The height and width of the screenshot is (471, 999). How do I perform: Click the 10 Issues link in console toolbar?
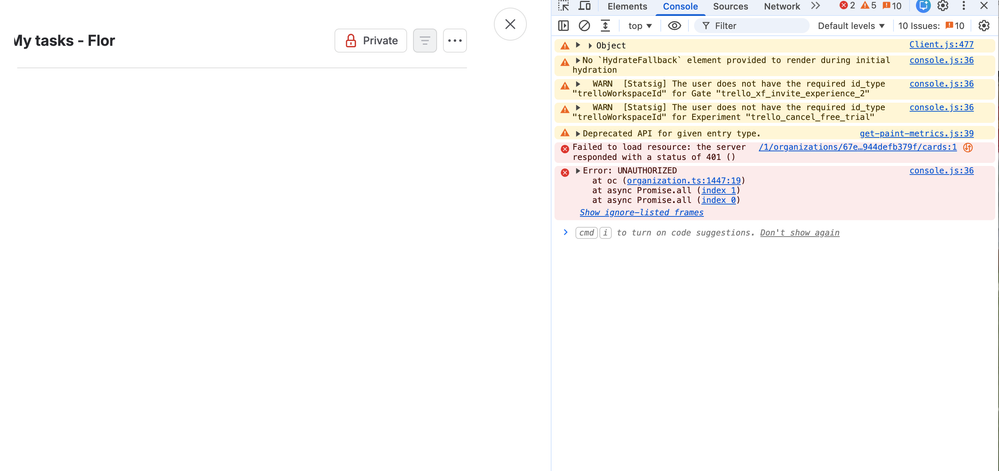coord(931,25)
